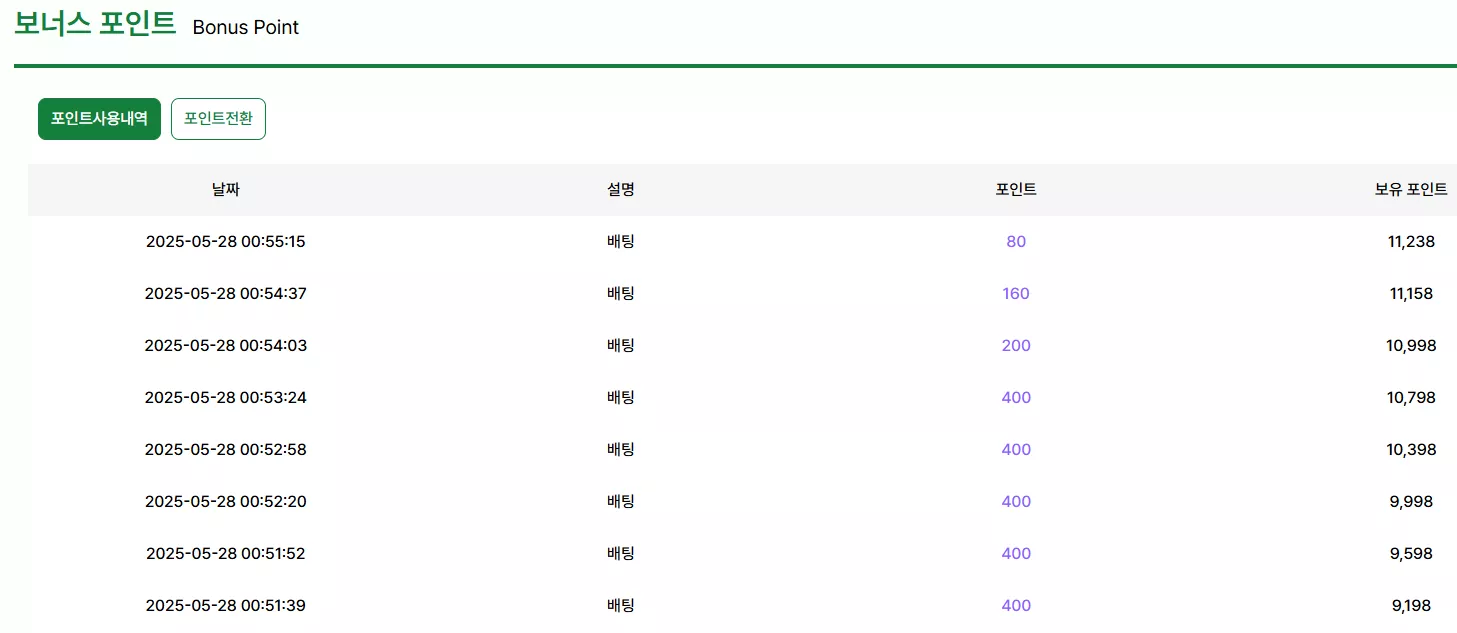Select the row dated 2025-05-28 00:54:03
This screenshot has height=633, width=1457.
click(742, 345)
